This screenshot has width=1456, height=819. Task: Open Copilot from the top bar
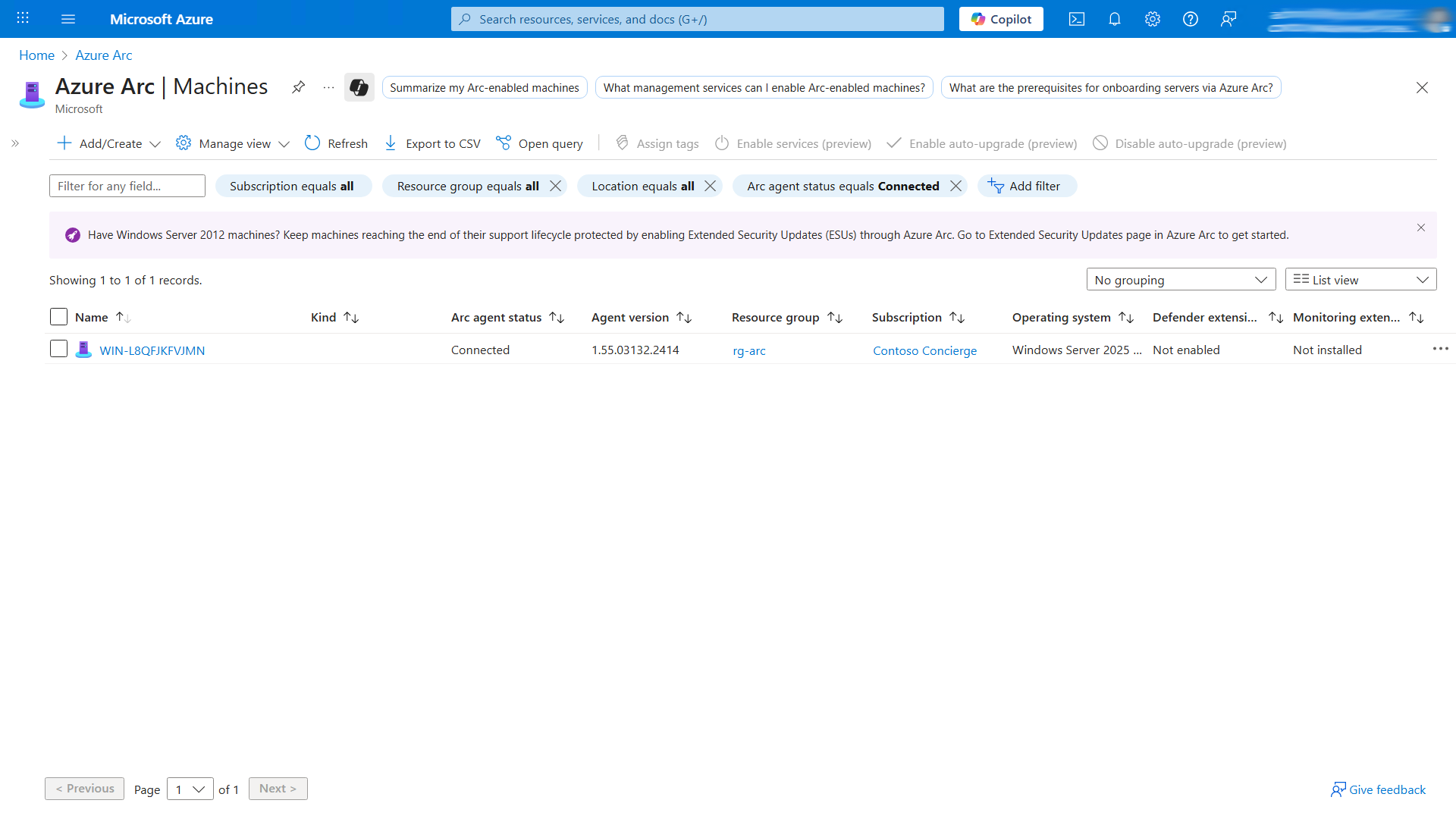point(1000,19)
